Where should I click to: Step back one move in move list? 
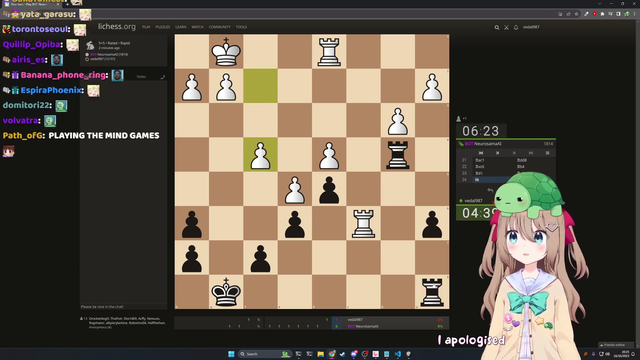(498, 153)
